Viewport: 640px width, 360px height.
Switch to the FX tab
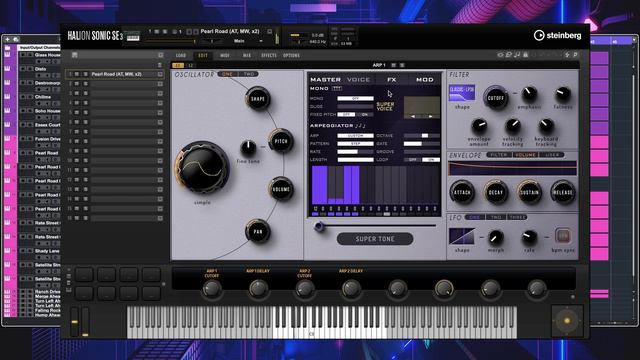tap(391, 80)
